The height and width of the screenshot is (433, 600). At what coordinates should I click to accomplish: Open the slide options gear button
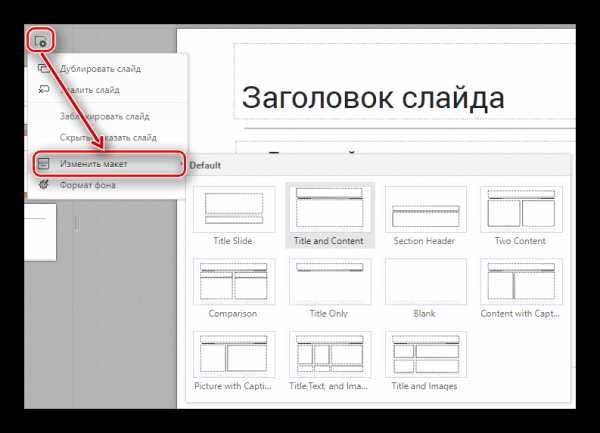point(41,41)
